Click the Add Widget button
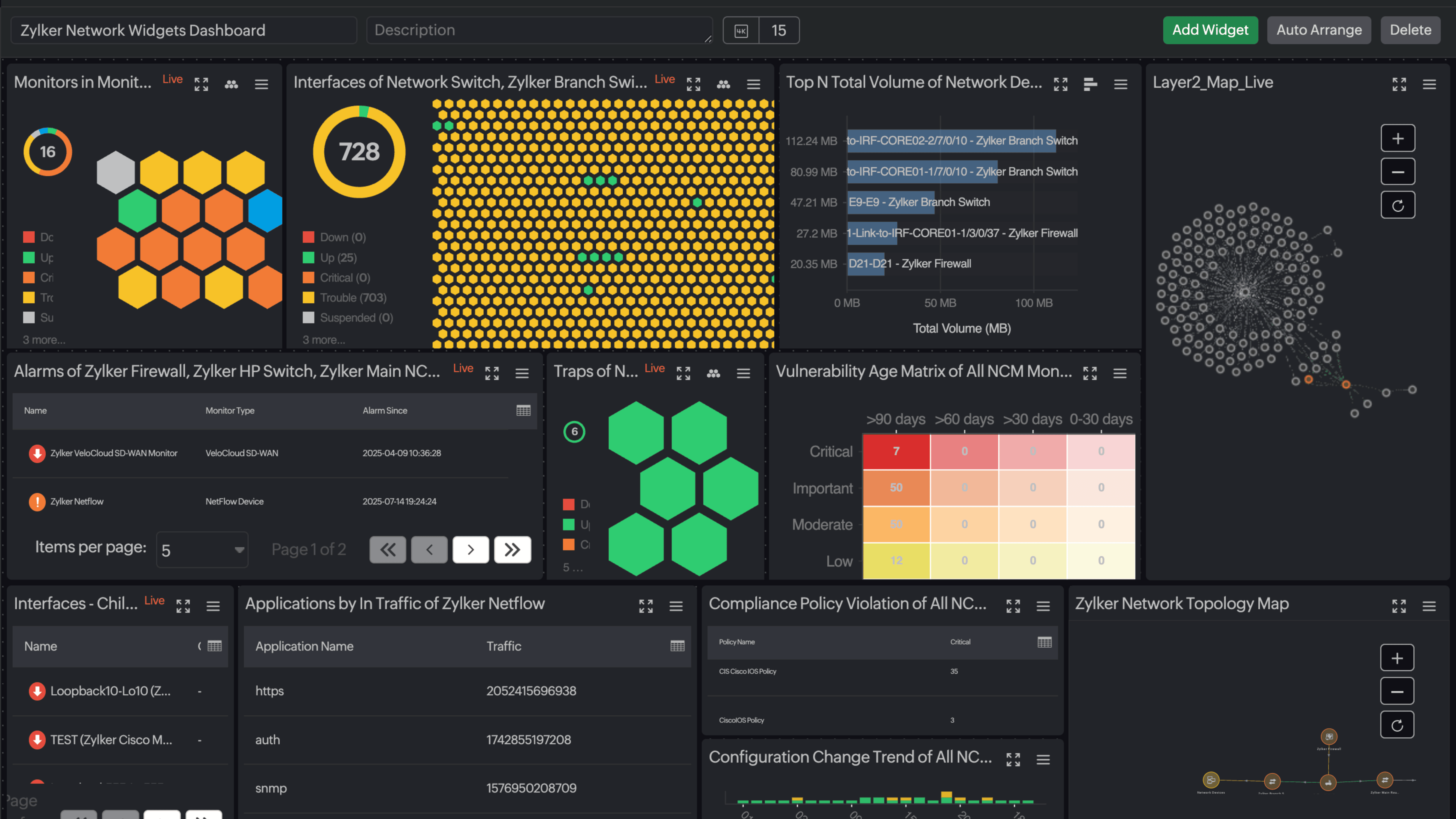 point(1210,30)
